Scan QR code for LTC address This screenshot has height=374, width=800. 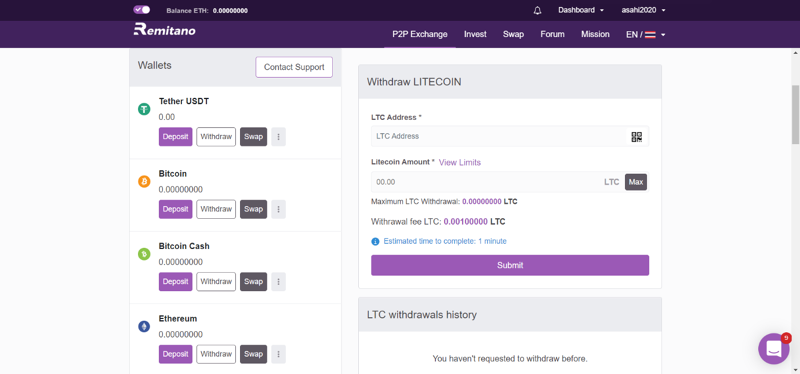point(637,137)
